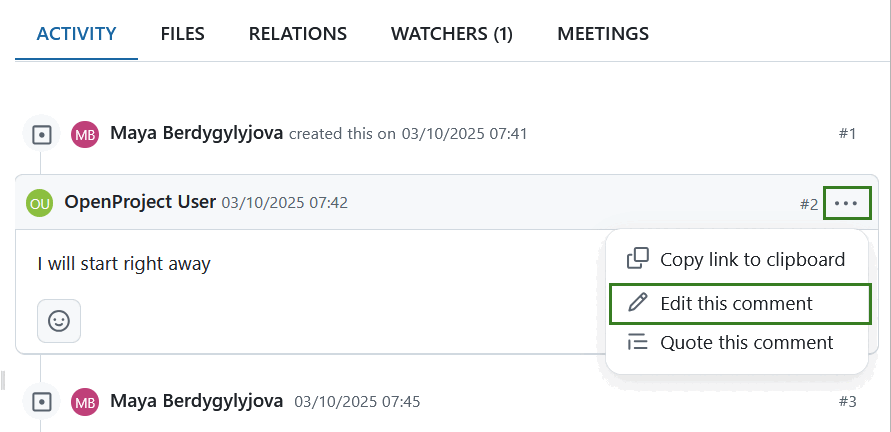Select the Activity tab
This screenshot has height=432, width=891.
pos(77,34)
